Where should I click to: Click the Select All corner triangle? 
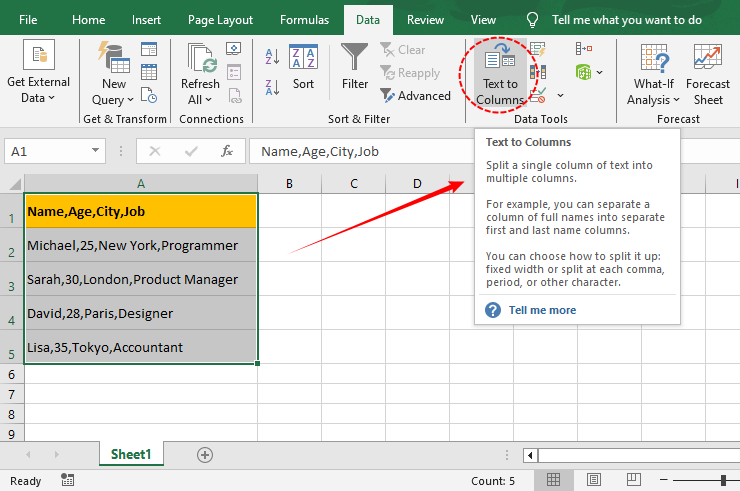tap(13, 183)
